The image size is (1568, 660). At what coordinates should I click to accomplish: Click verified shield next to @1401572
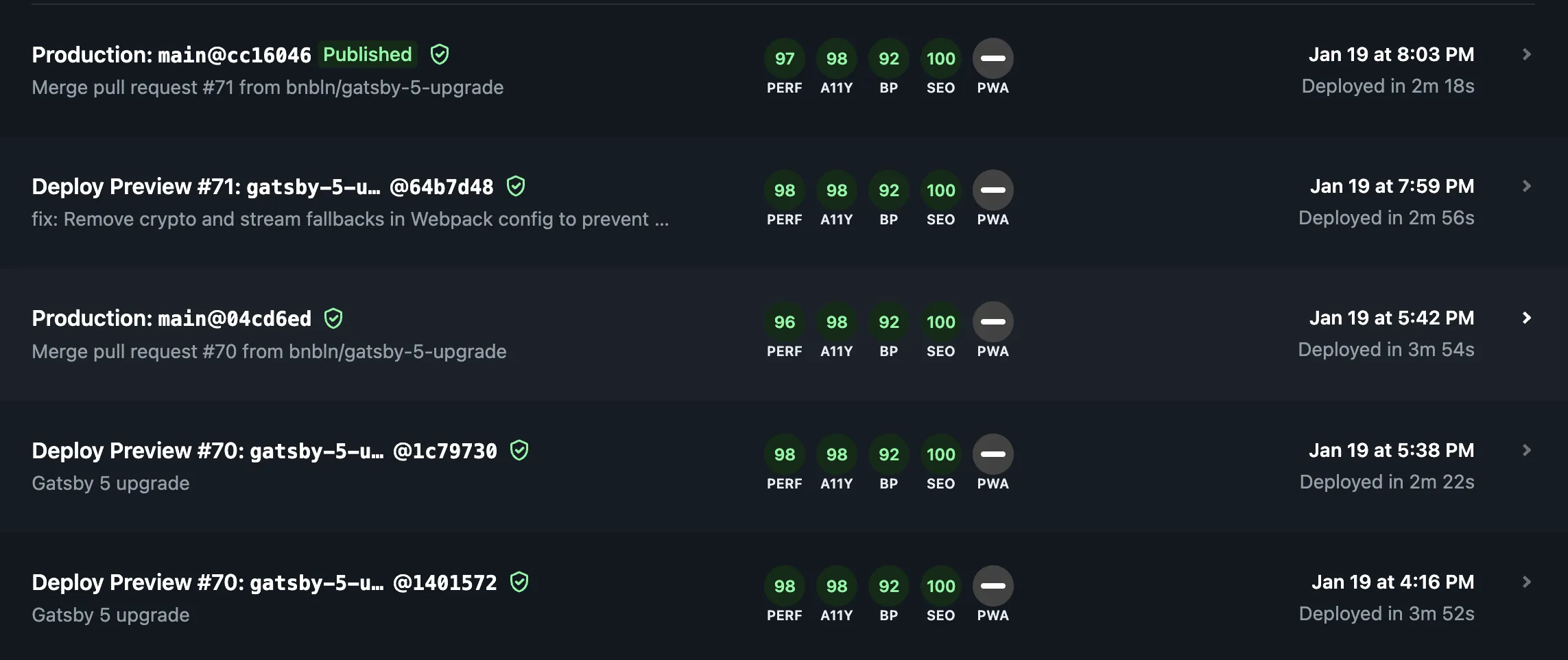click(x=519, y=582)
